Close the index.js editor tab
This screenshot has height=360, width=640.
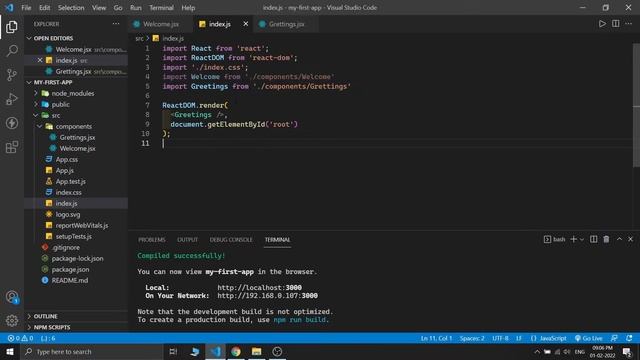[x=245, y=24]
